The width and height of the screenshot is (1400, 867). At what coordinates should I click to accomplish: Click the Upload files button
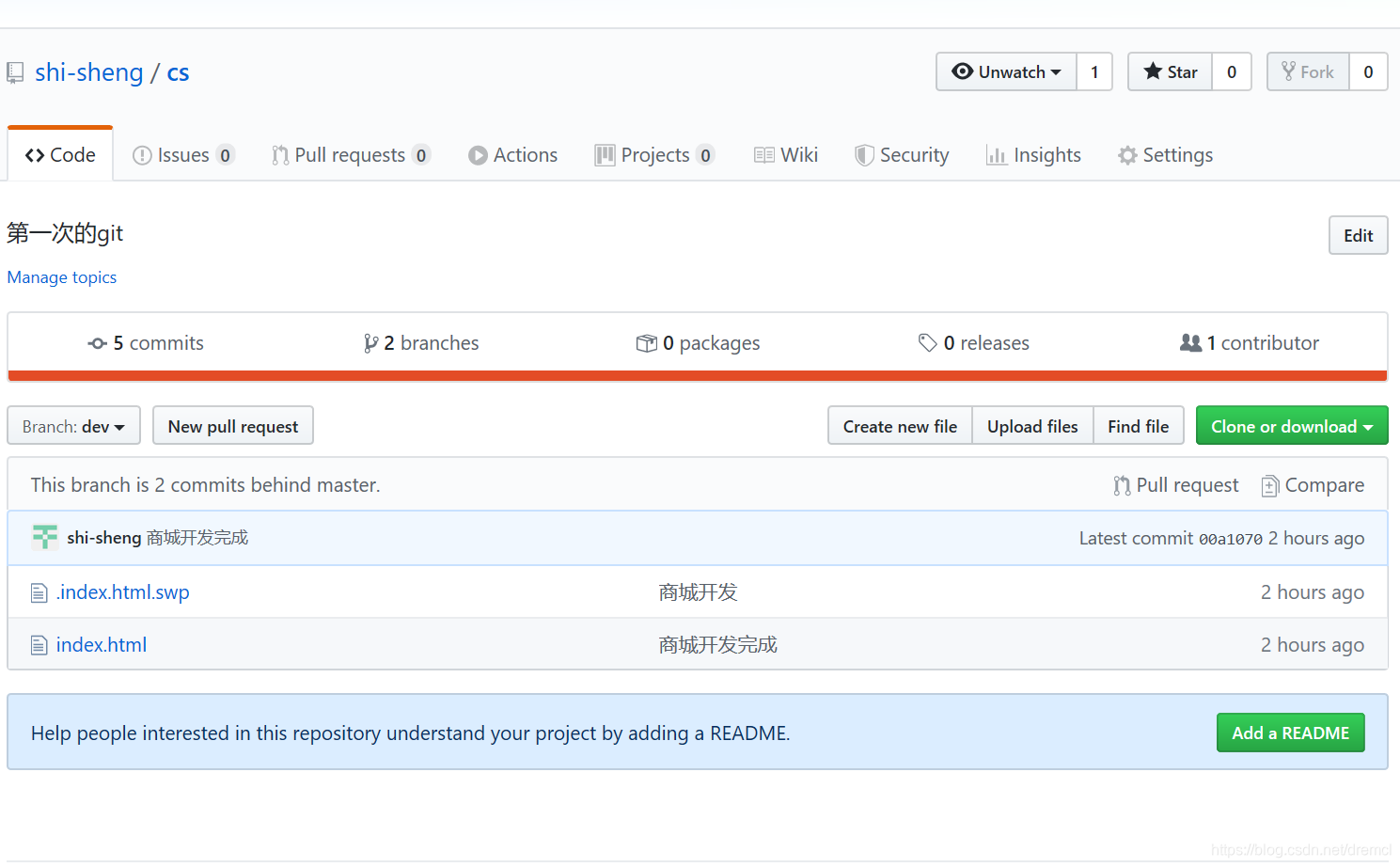(1032, 426)
